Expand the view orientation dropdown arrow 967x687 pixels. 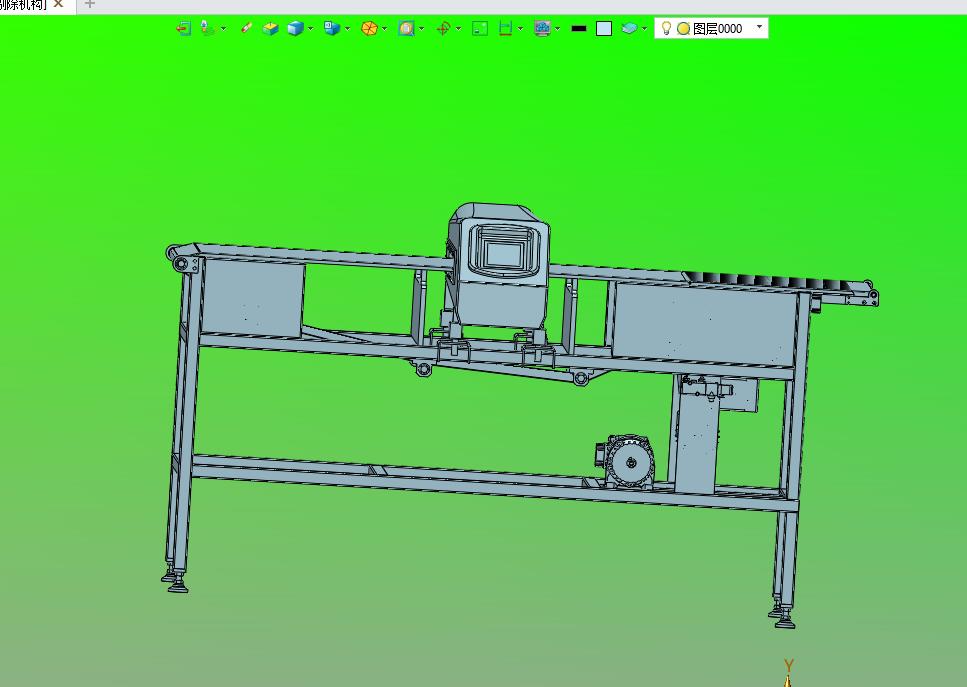point(347,28)
